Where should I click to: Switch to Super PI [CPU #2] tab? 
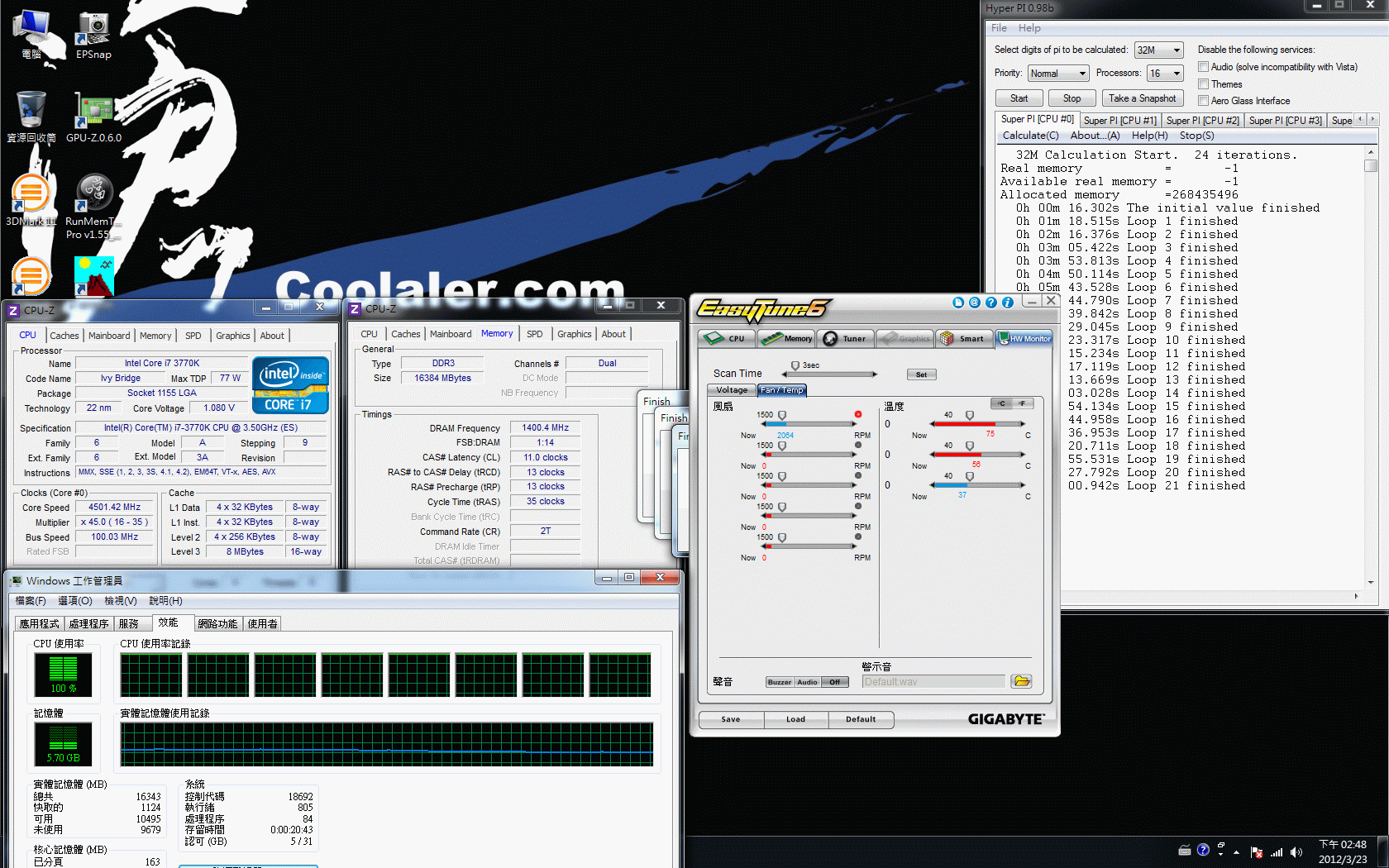(1202, 121)
